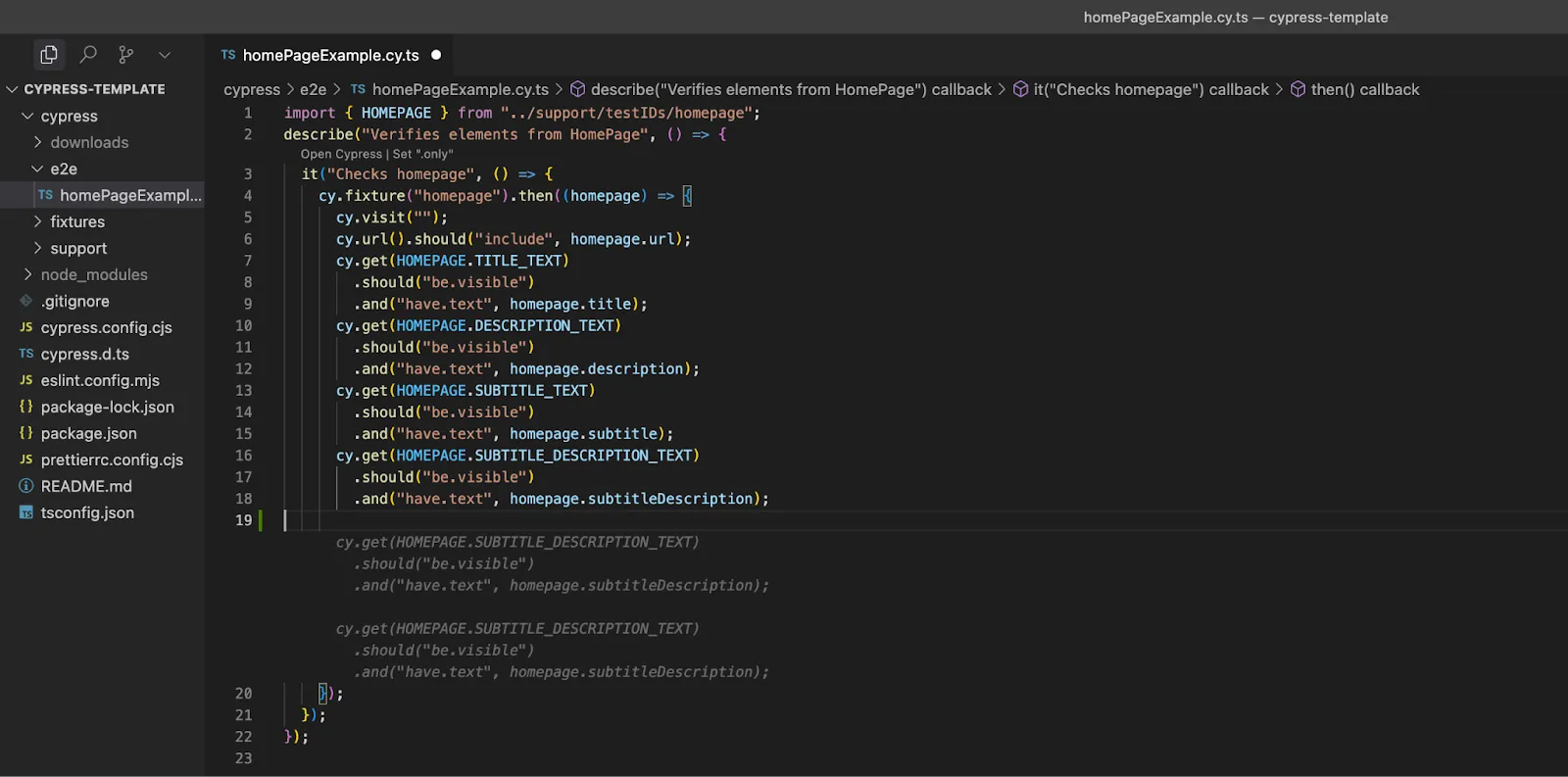
Task: Click the info icon of README.md
Action: click(26, 486)
